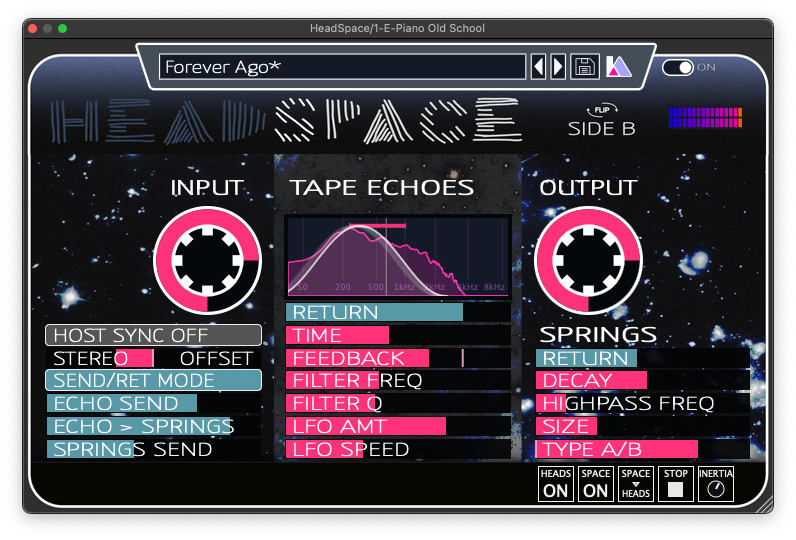Switch the SPACE to HEADS routing order
The image size is (796, 540).
[x=636, y=484]
